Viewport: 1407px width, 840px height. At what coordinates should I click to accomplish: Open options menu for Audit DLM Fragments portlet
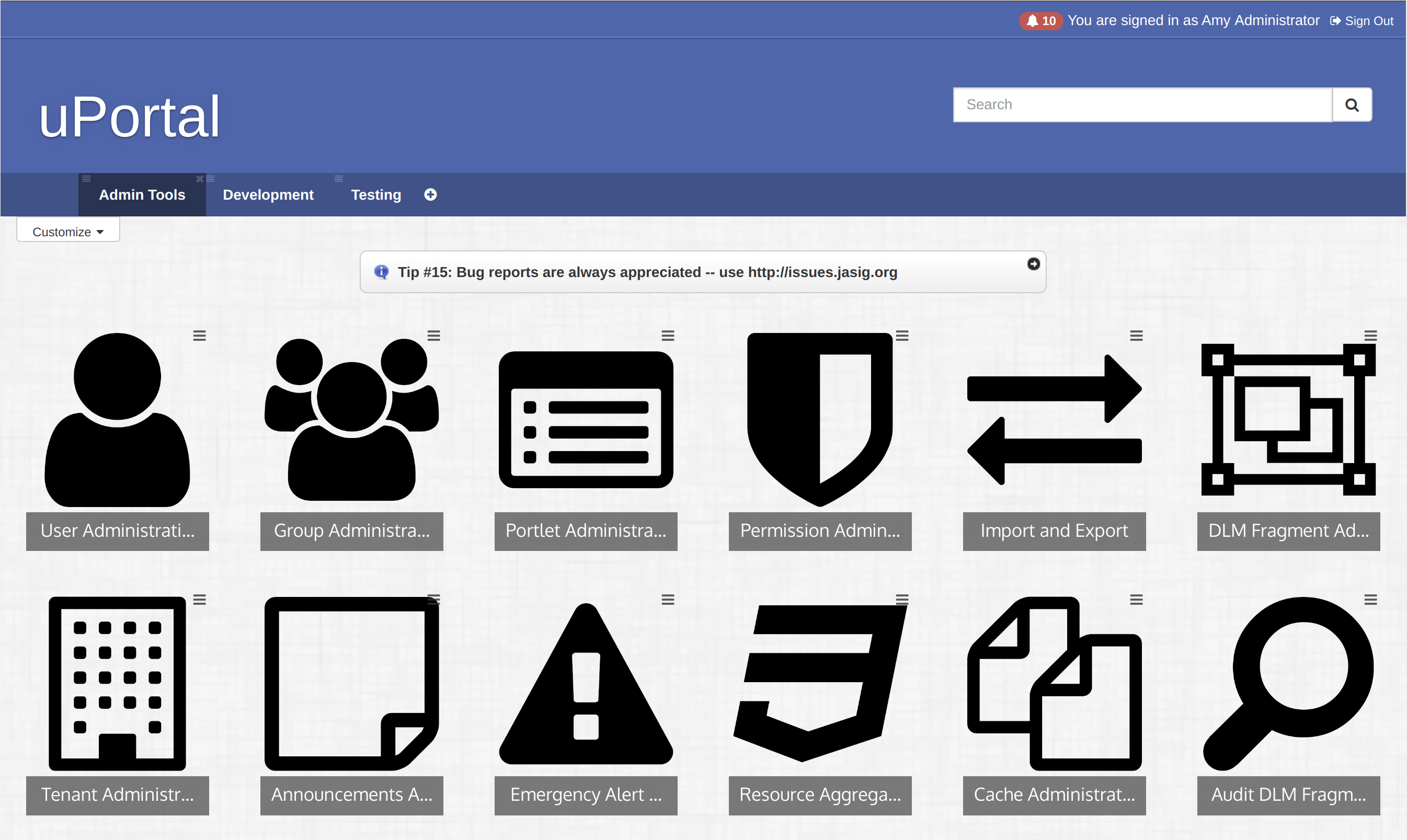point(1371,600)
